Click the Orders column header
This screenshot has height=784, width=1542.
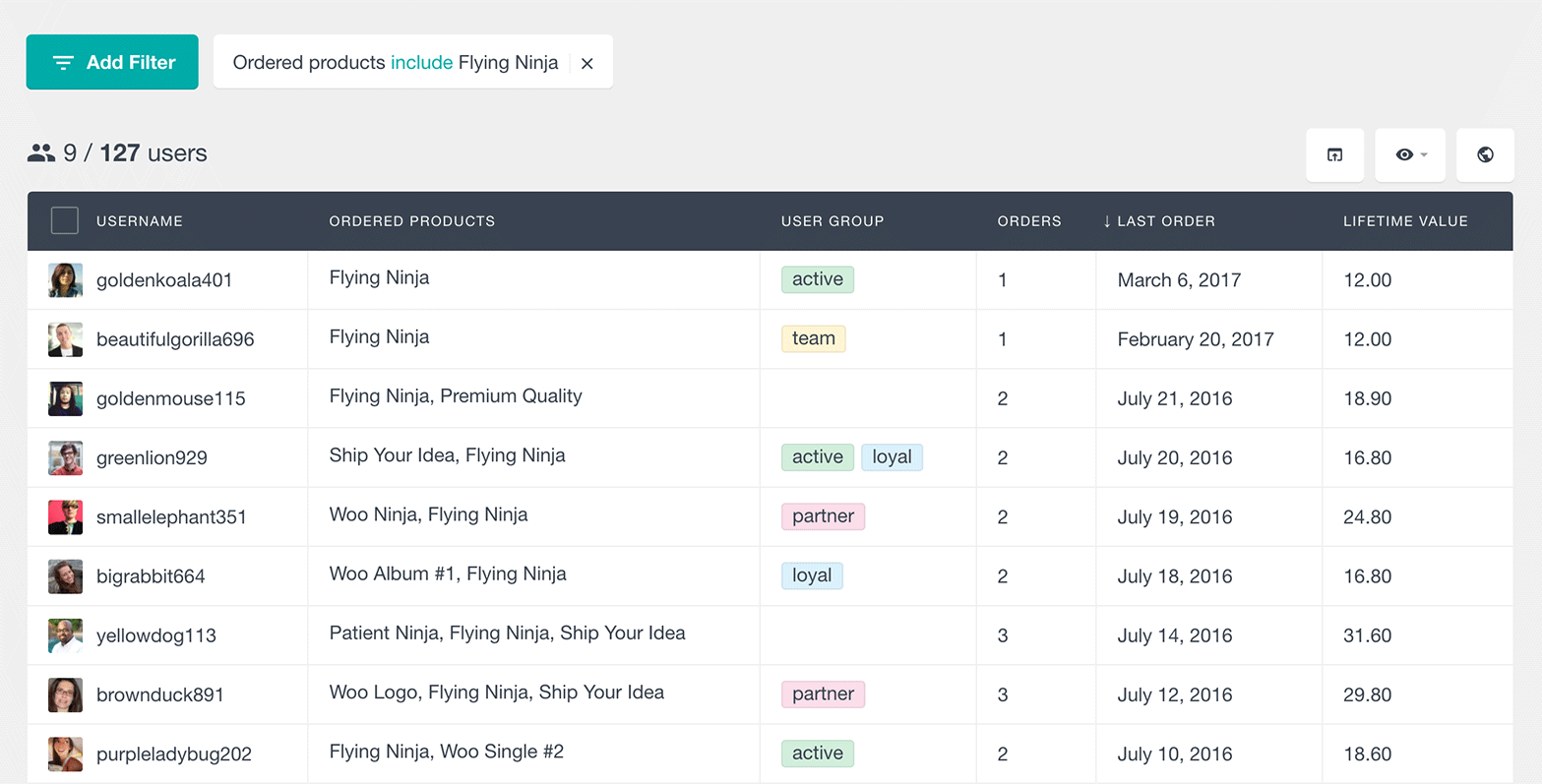tap(1029, 221)
